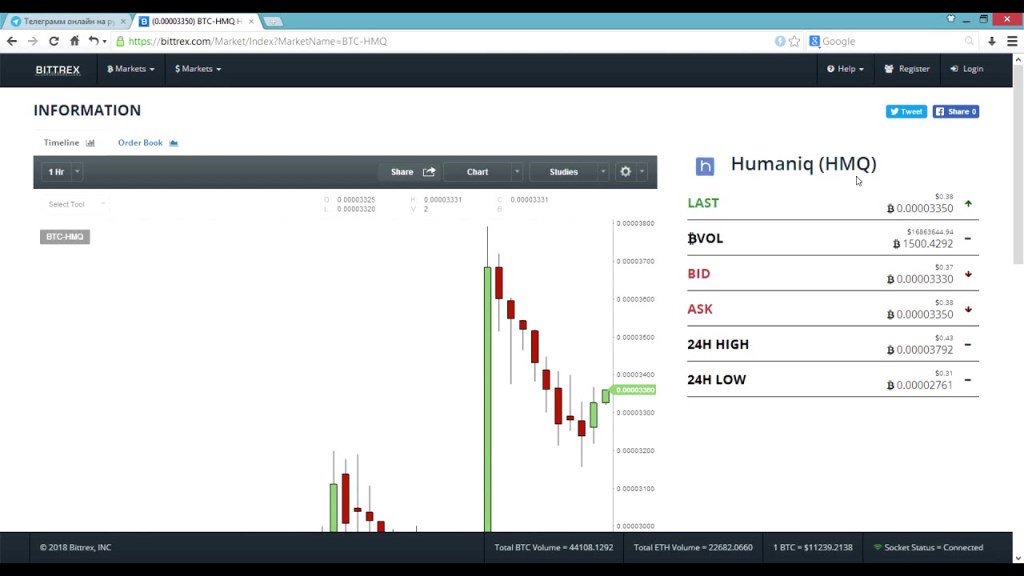Click the search magnifier icon

(969, 41)
